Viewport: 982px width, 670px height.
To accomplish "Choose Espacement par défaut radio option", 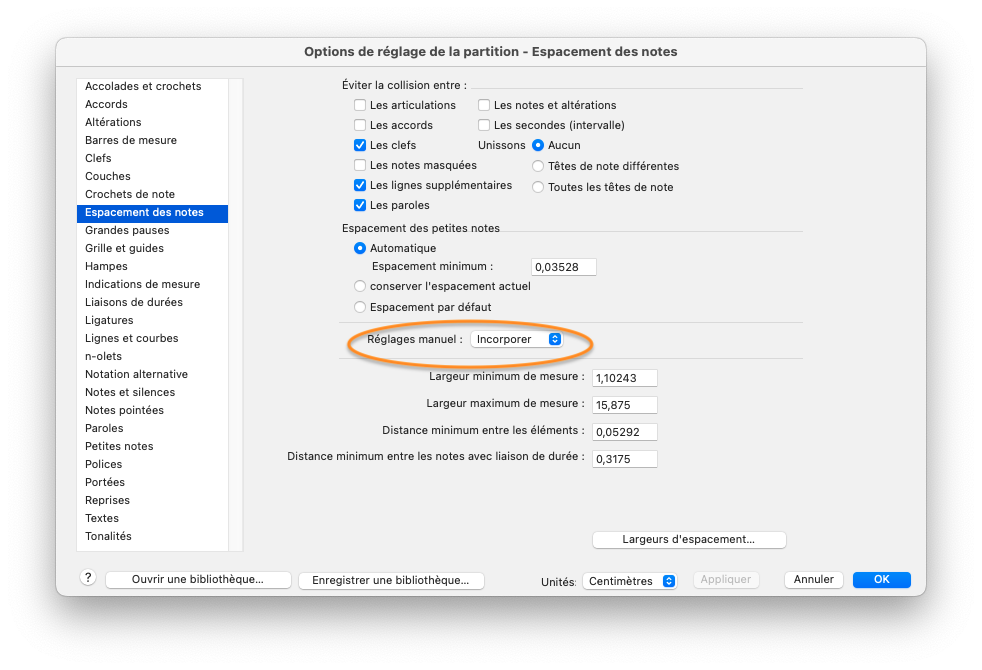I will click(360, 307).
